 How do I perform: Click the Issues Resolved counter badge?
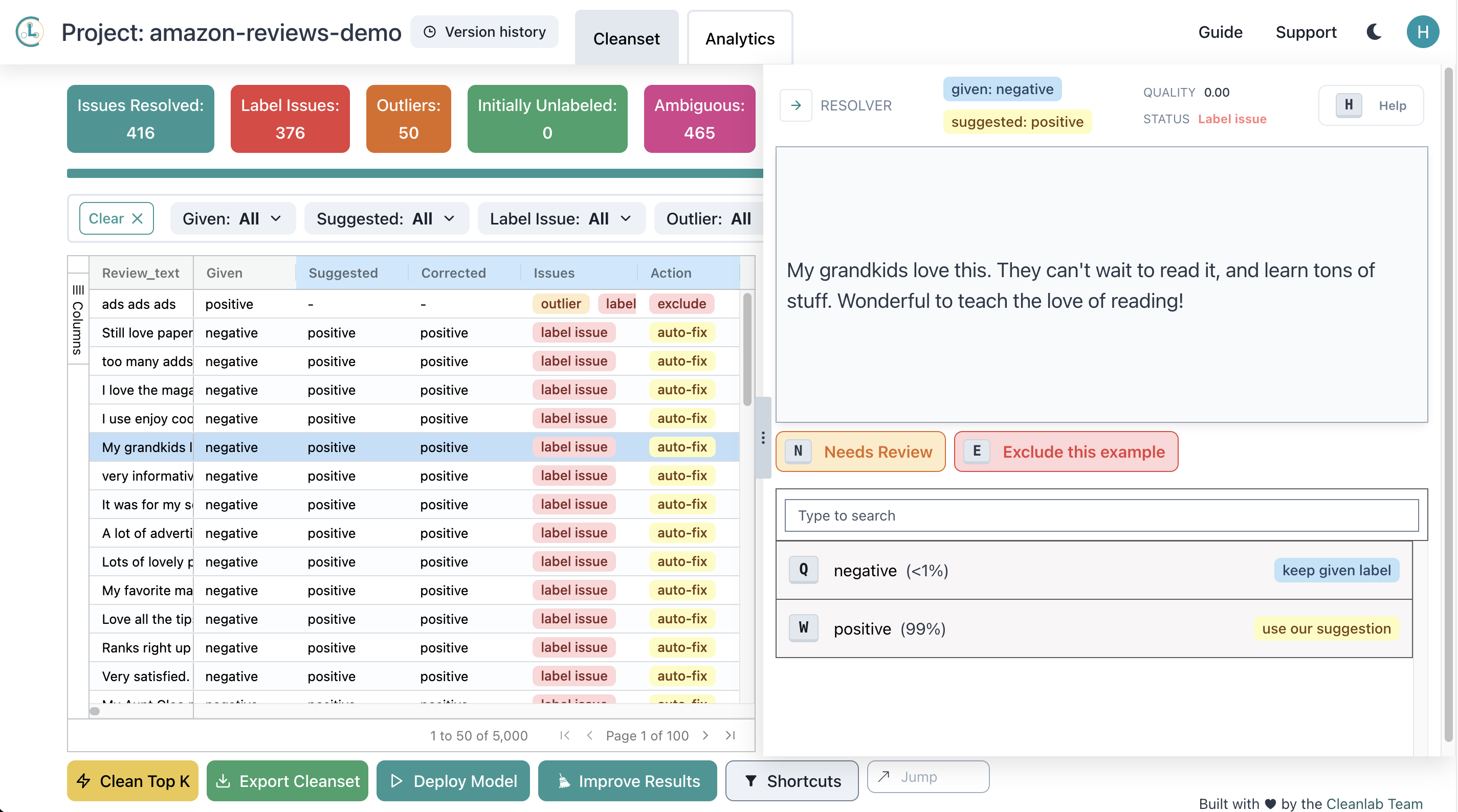click(140, 118)
